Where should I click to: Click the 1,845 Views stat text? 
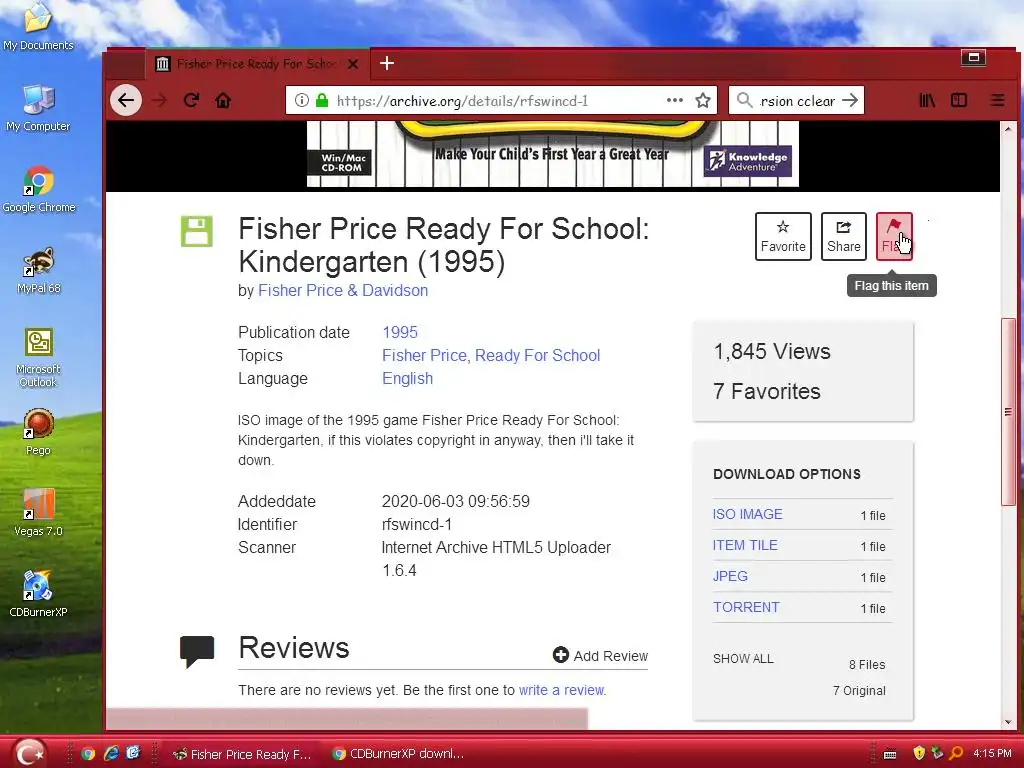(x=772, y=351)
